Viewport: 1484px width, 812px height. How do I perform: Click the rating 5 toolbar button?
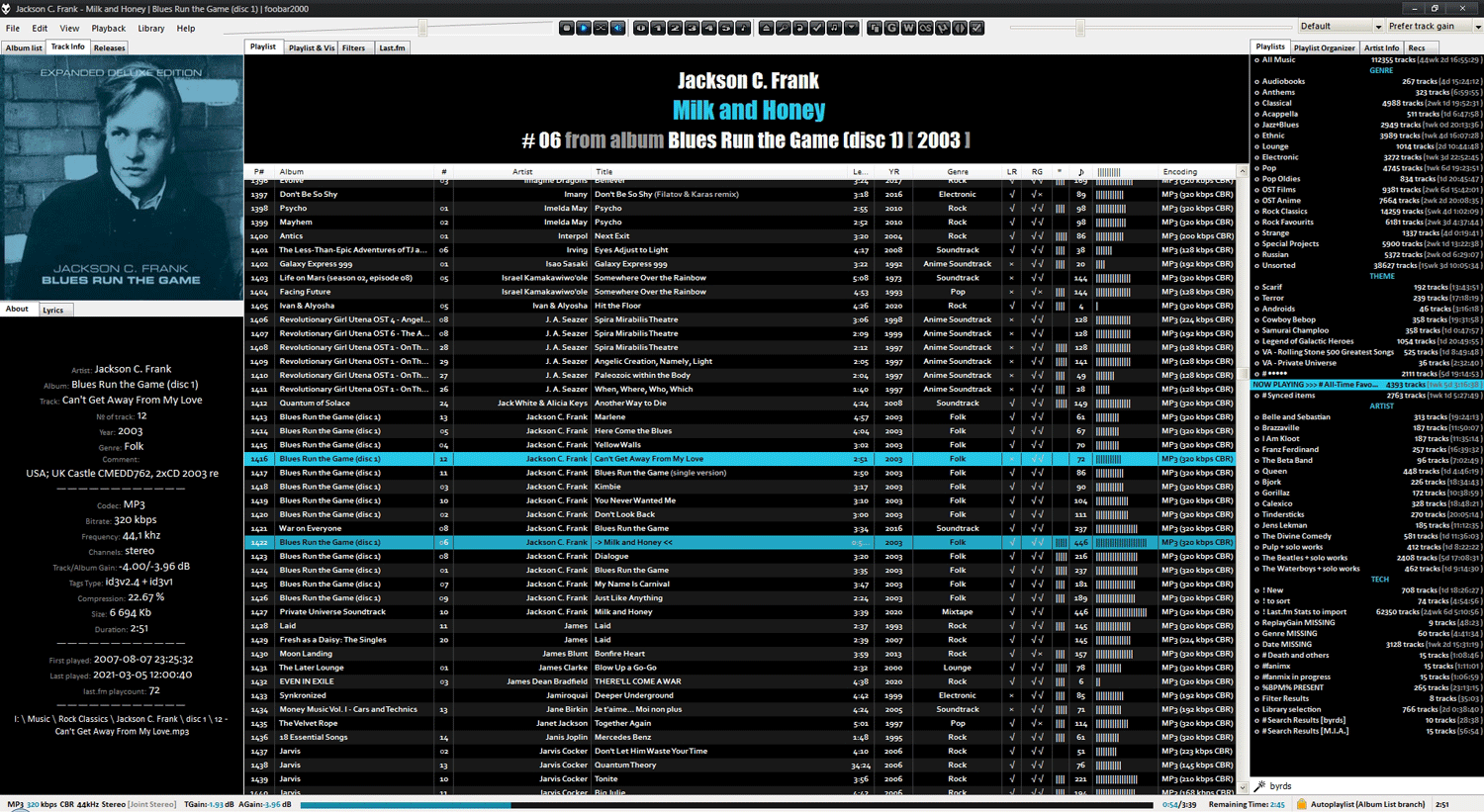coord(725,28)
